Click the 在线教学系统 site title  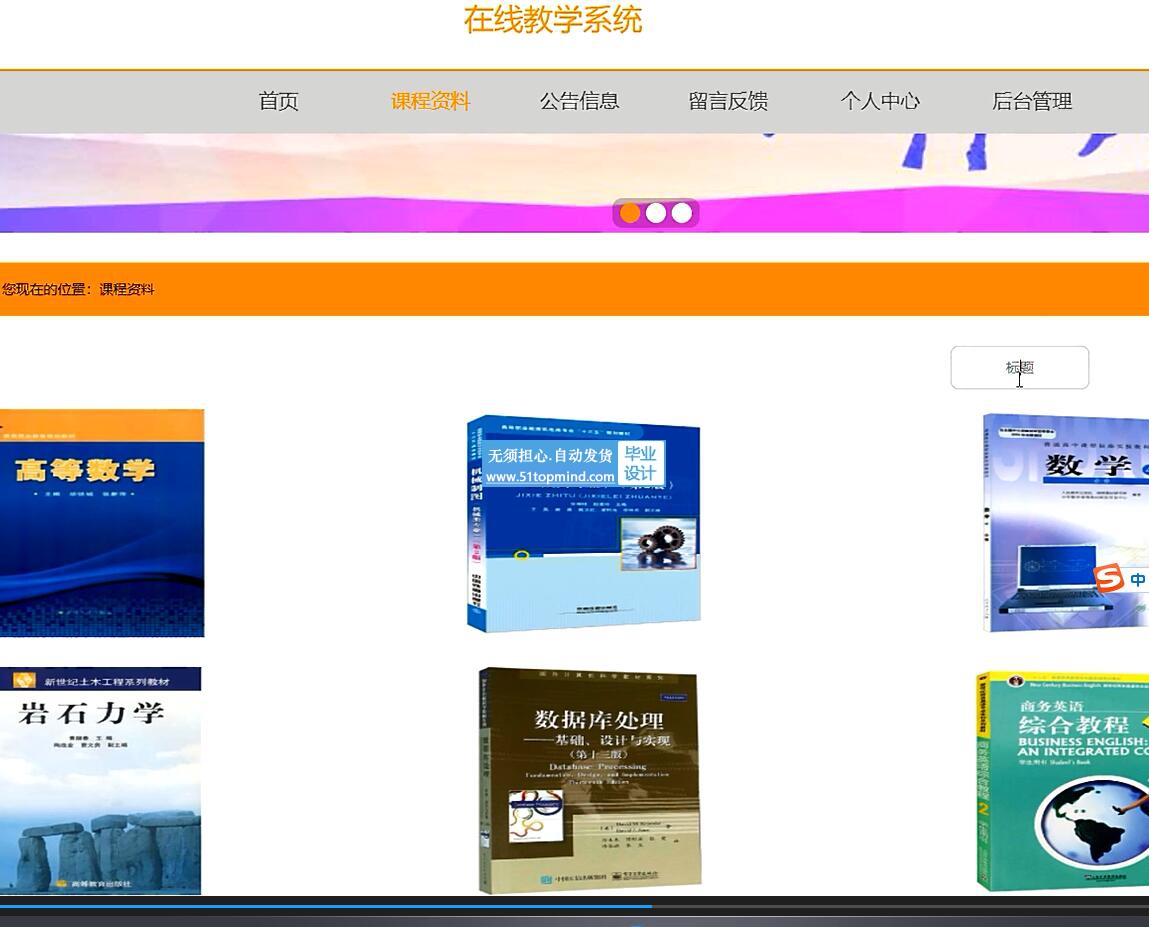553,20
